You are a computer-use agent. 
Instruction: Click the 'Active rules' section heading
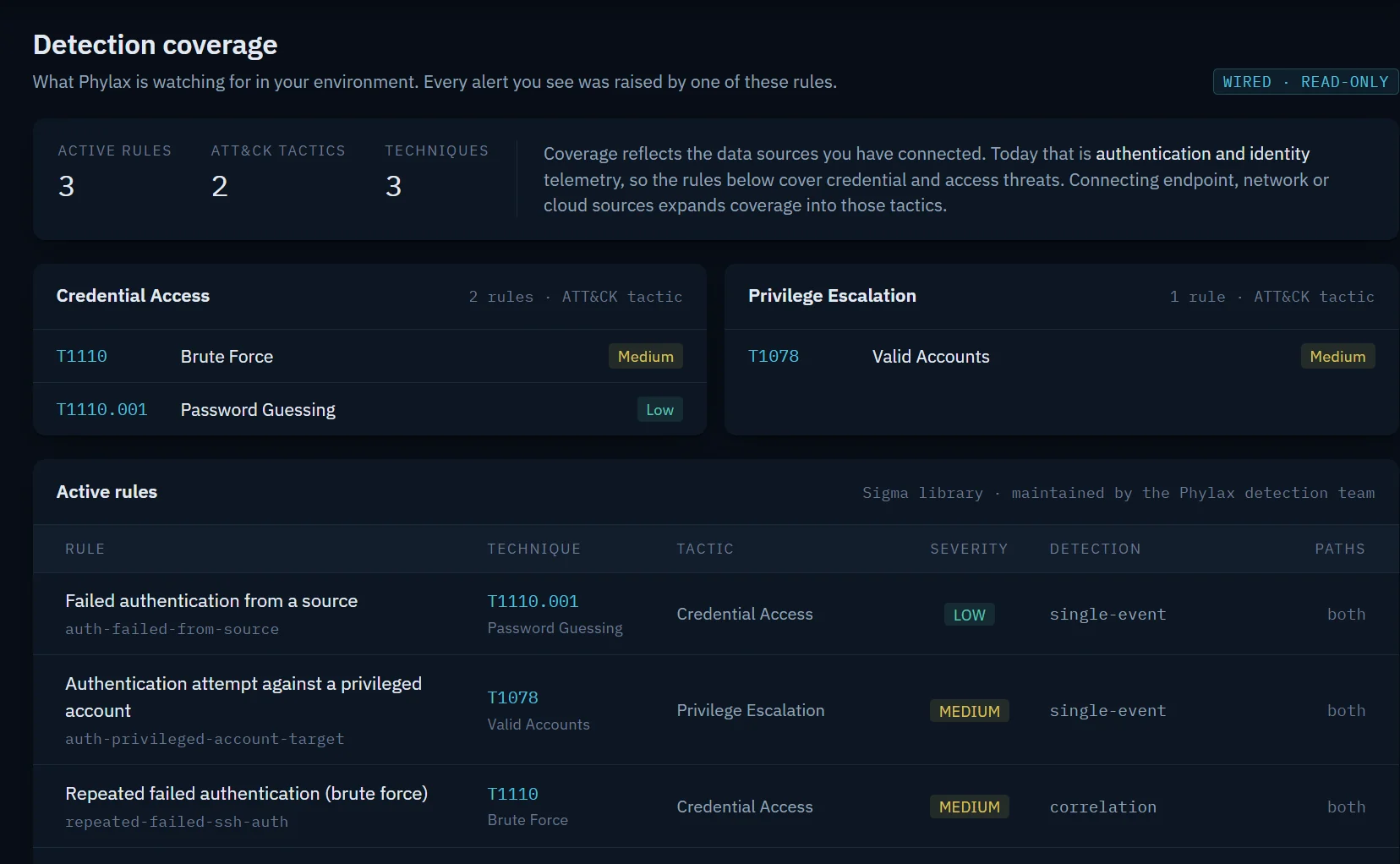click(107, 492)
